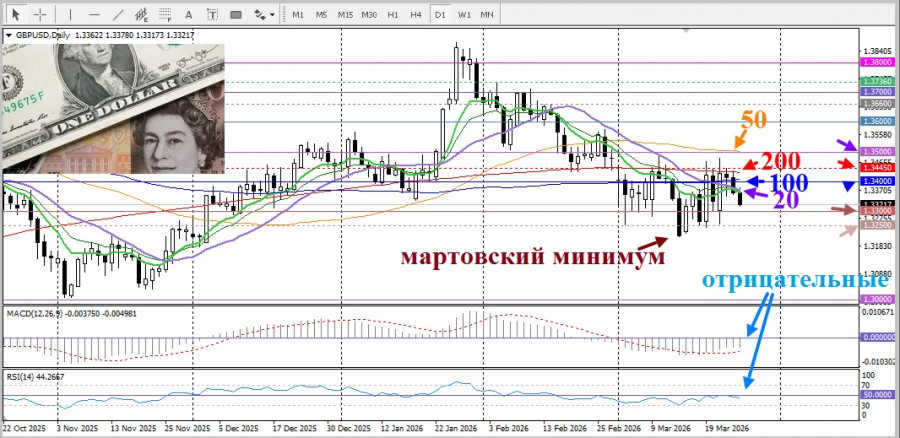Screen dimensions: 900x438
Task: Click the dollar and pound banknote image
Action: 113,108
